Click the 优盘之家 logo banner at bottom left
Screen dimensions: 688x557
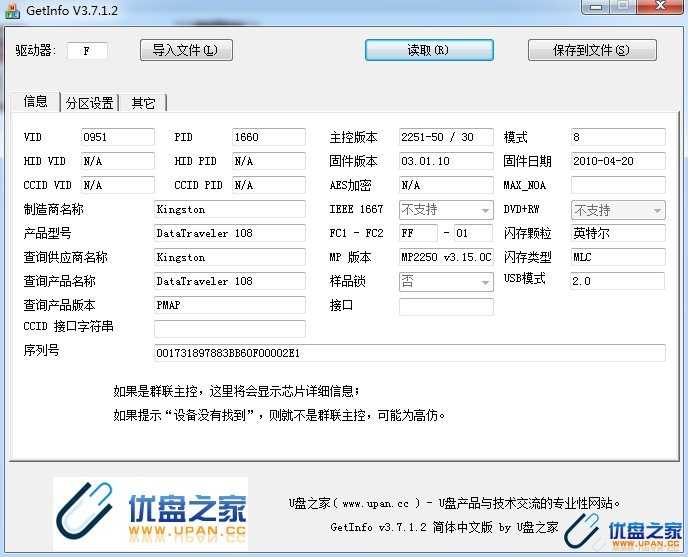click(x=151, y=514)
